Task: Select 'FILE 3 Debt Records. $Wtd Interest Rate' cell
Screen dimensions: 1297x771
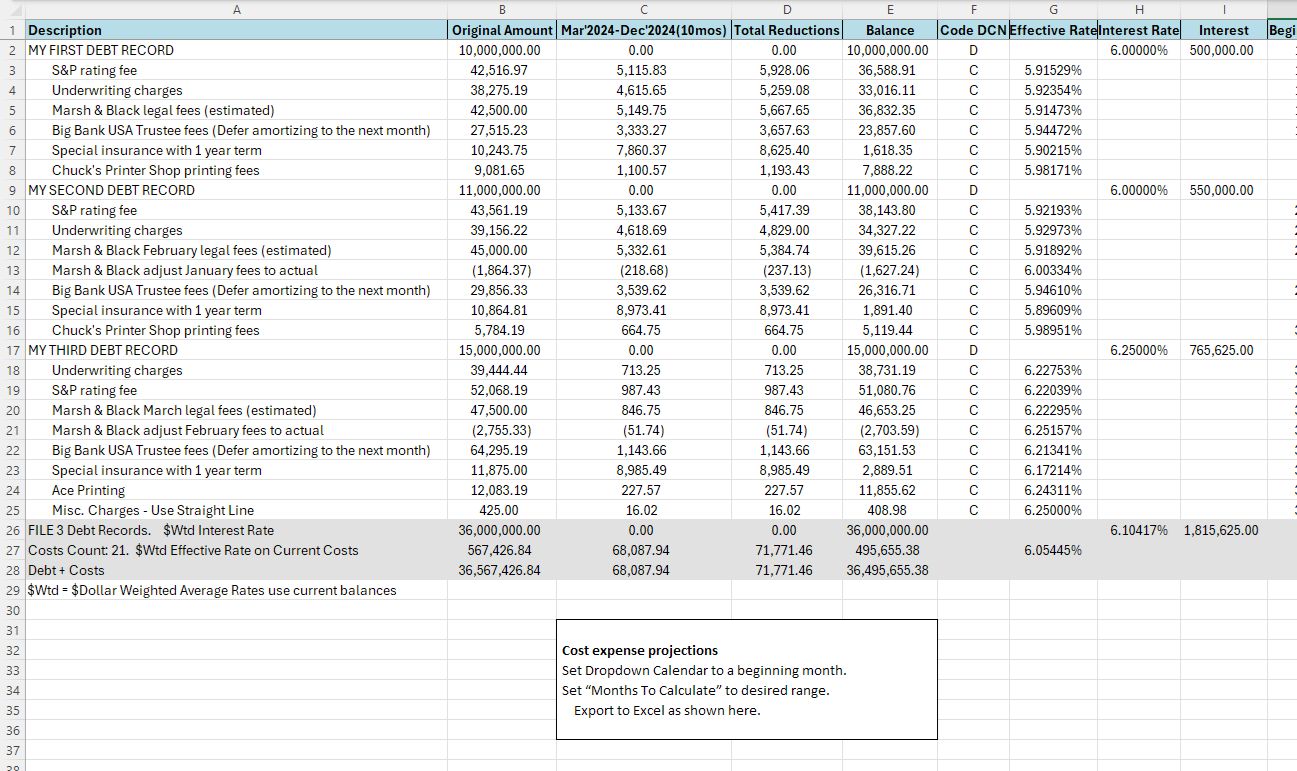Action: point(236,530)
